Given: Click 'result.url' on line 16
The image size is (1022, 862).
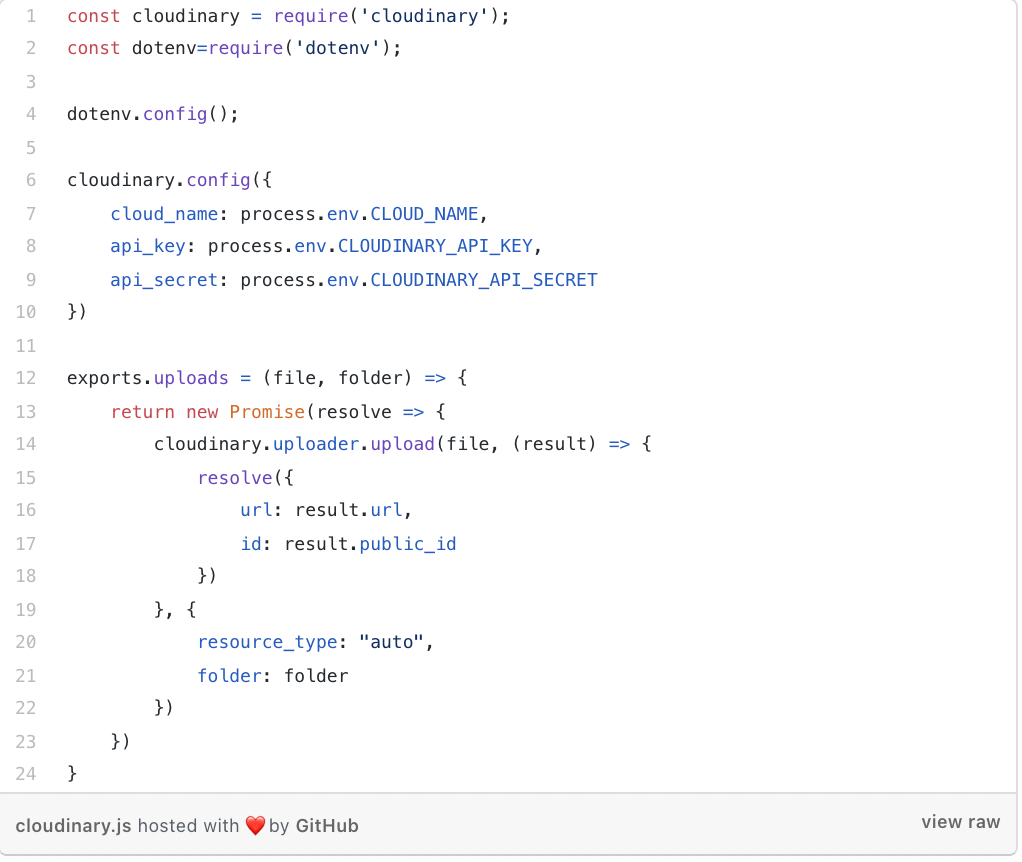Looking at the screenshot, I should (x=349, y=510).
